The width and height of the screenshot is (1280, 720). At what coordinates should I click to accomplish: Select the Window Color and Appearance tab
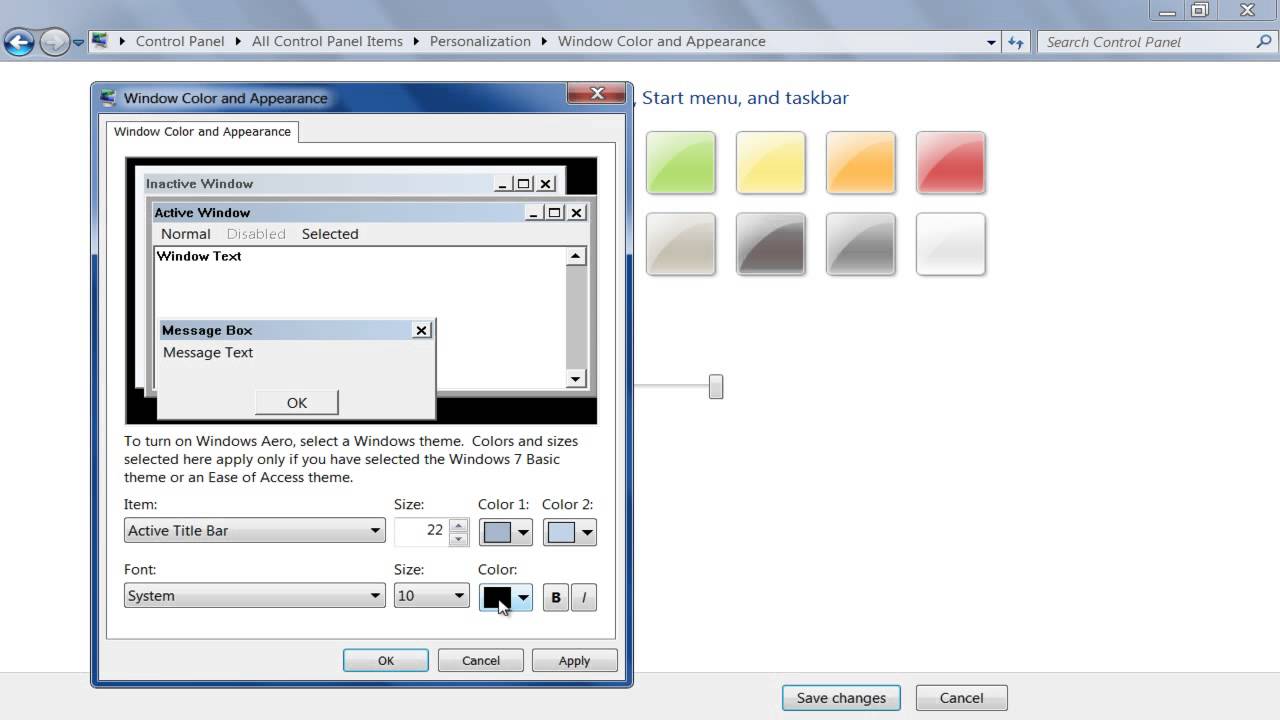tap(202, 131)
